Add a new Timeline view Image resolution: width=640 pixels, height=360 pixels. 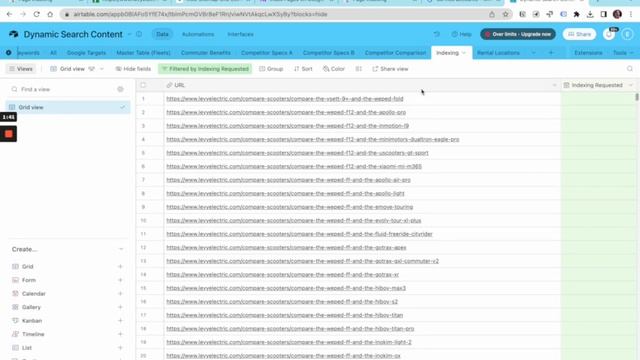[120, 334]
